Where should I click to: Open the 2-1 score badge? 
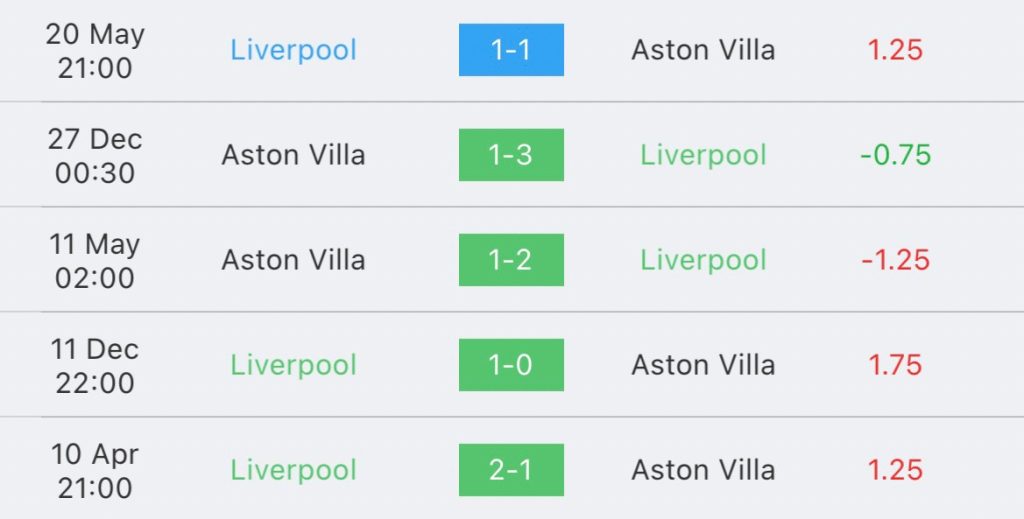511,470
